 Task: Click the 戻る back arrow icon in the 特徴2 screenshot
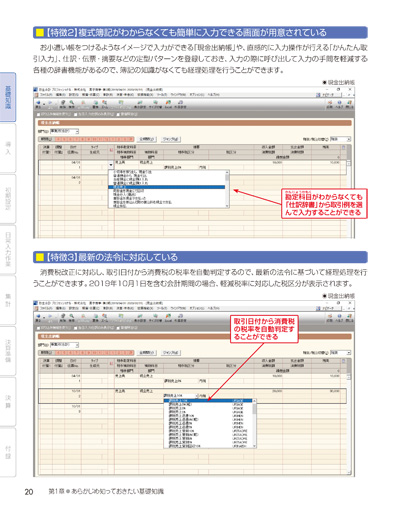[x=38, y=104]
